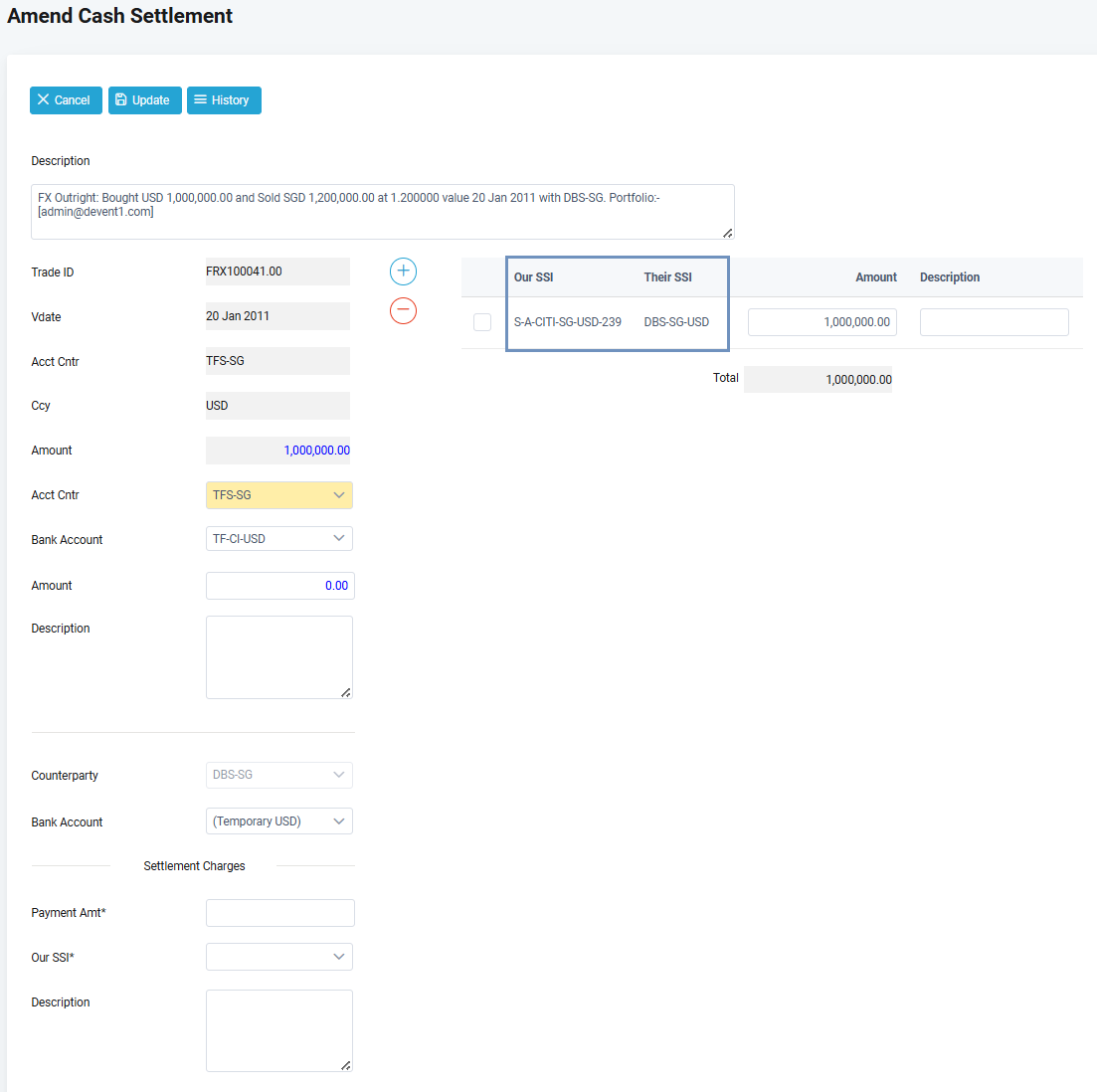This screenshot has width=1097, height=1092.
Task: Click the blue plus add-row icon
Action: point(403,272)
